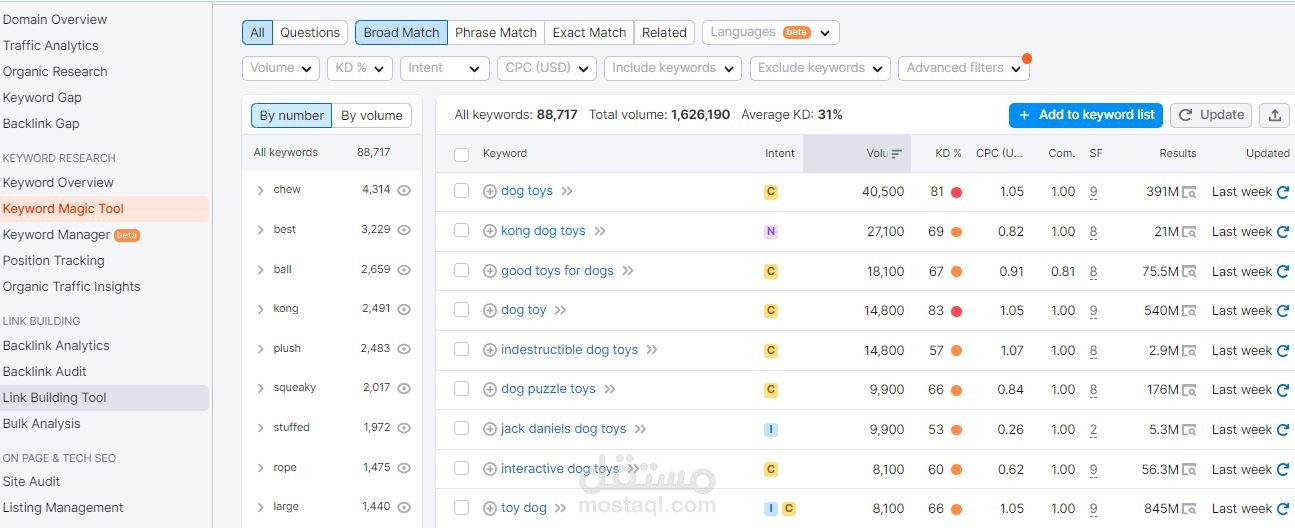Click SF value for jack daniels dog toys
Viewport: 1295px width, 528px height.
1093,430
